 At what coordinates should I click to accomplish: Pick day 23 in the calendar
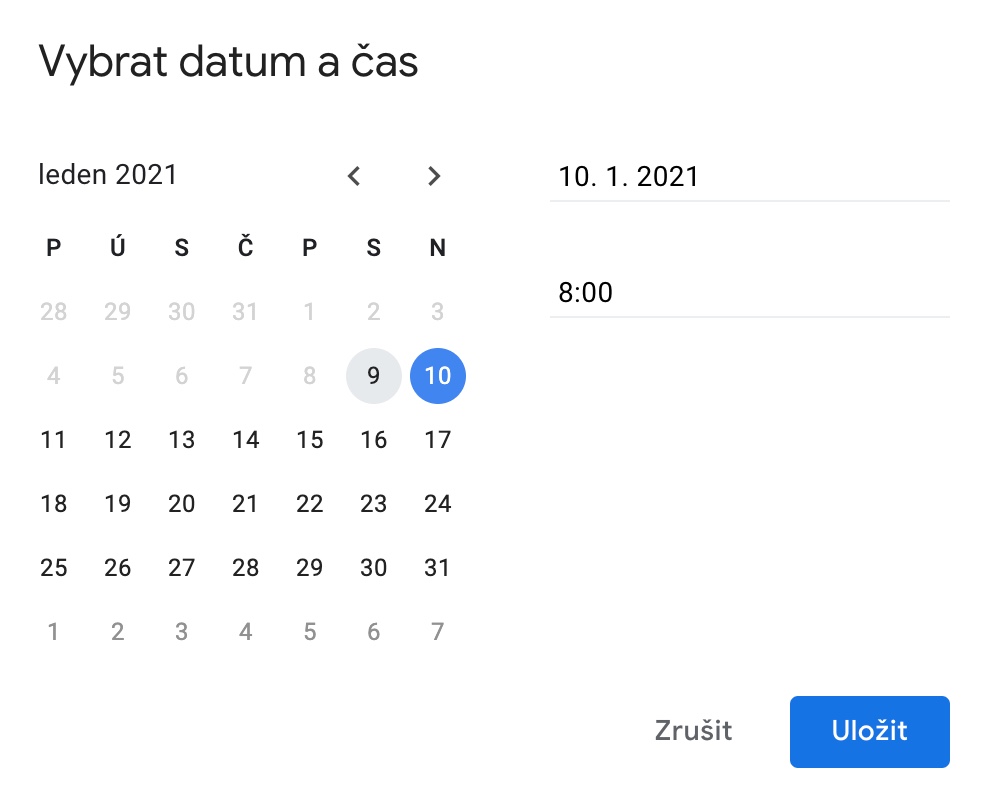[x=374, y=504]
